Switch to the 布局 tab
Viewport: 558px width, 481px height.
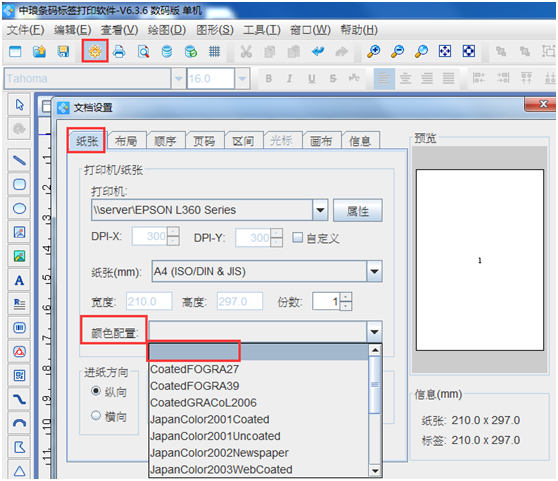(126, 141)
